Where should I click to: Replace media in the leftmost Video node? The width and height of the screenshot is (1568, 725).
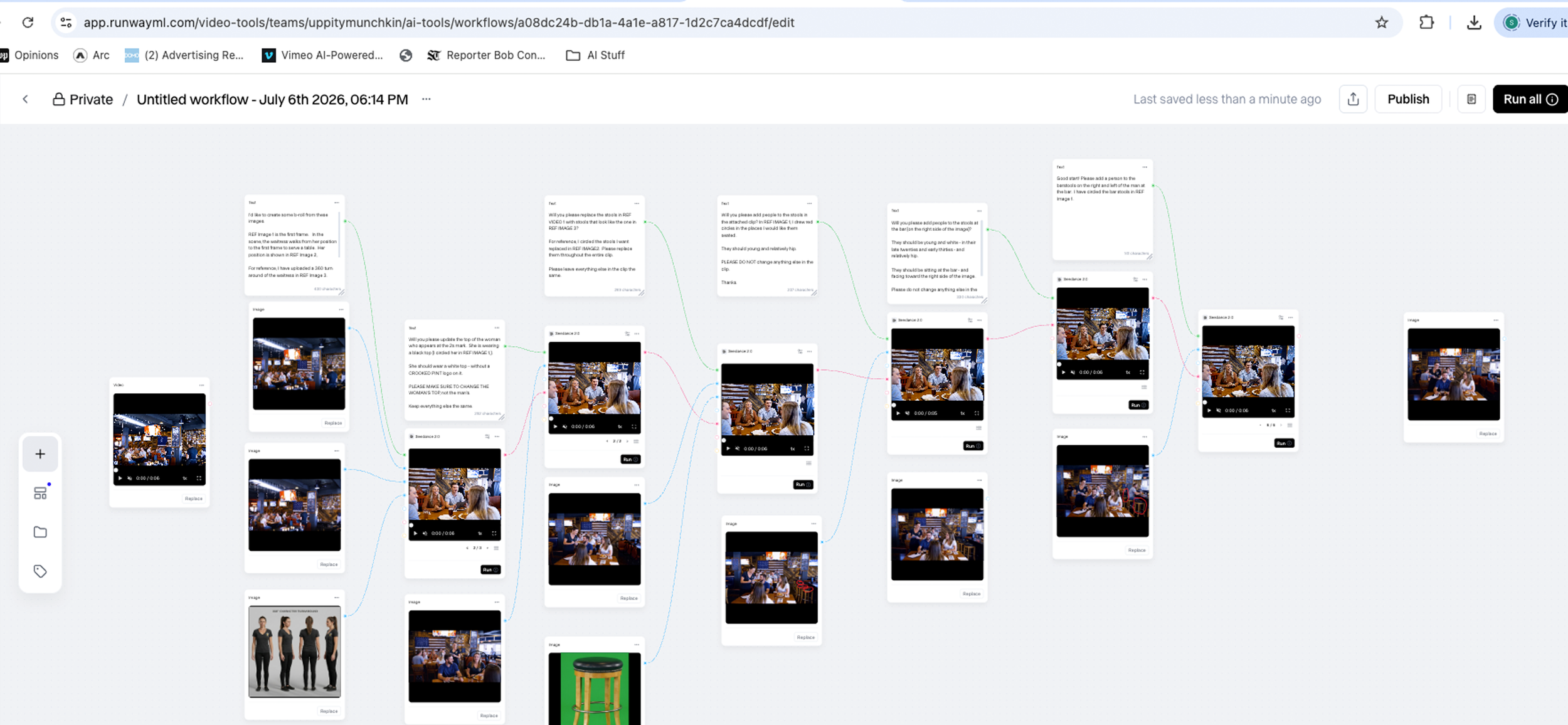point(193,499)
